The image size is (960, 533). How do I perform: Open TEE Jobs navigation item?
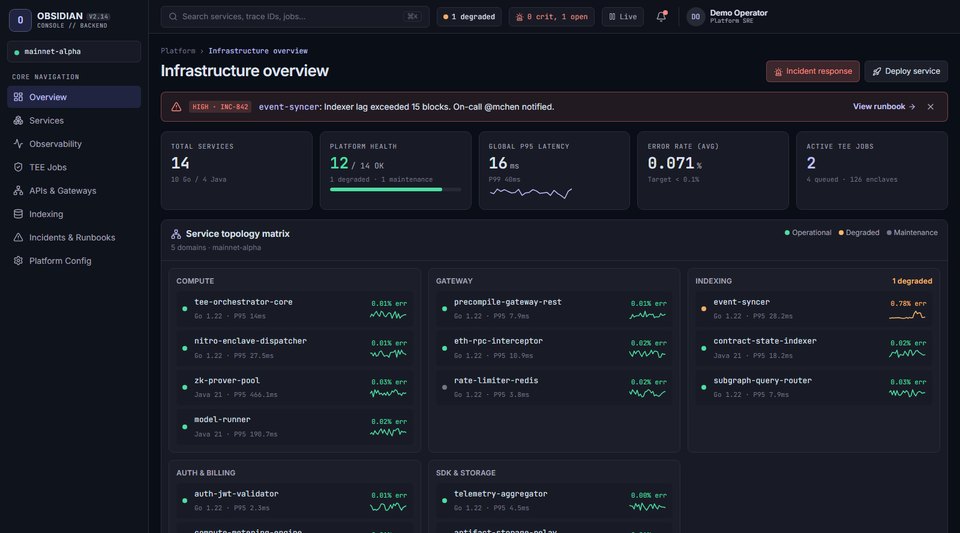[x=74, y=167]
